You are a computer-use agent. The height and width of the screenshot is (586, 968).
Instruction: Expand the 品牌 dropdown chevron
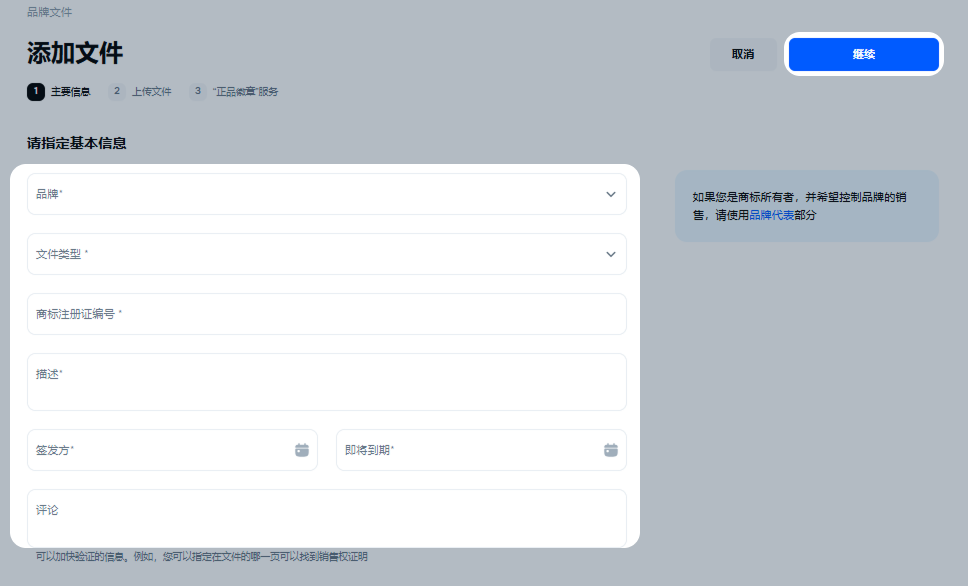point(611,195)
